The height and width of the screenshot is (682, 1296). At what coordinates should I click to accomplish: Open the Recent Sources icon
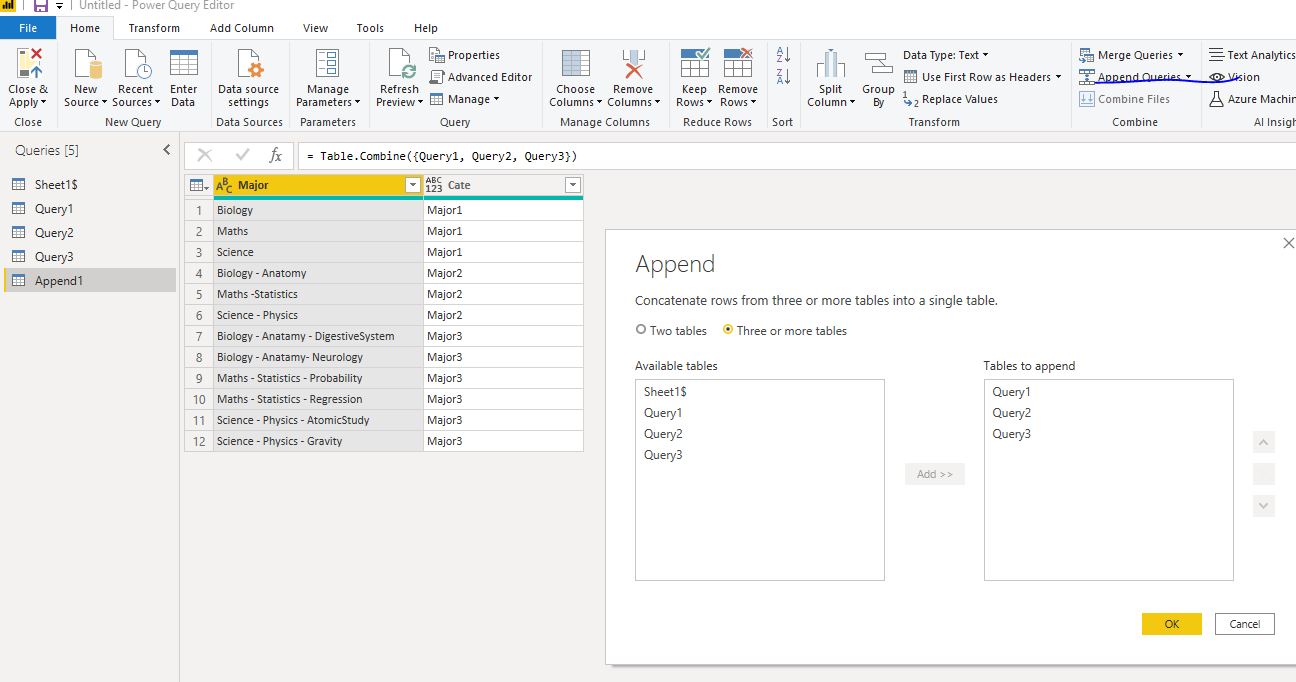coord(135,63)
